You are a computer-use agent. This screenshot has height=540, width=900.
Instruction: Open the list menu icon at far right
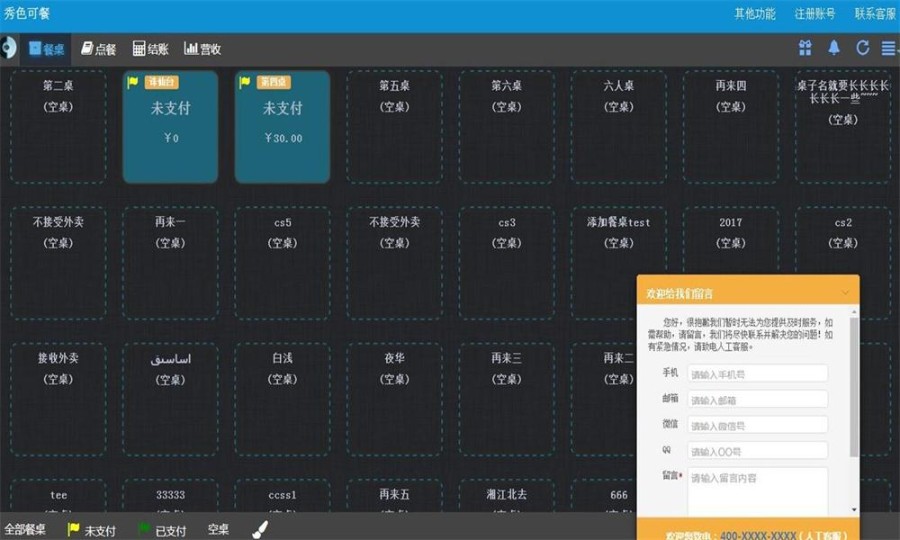pos(888,48)
